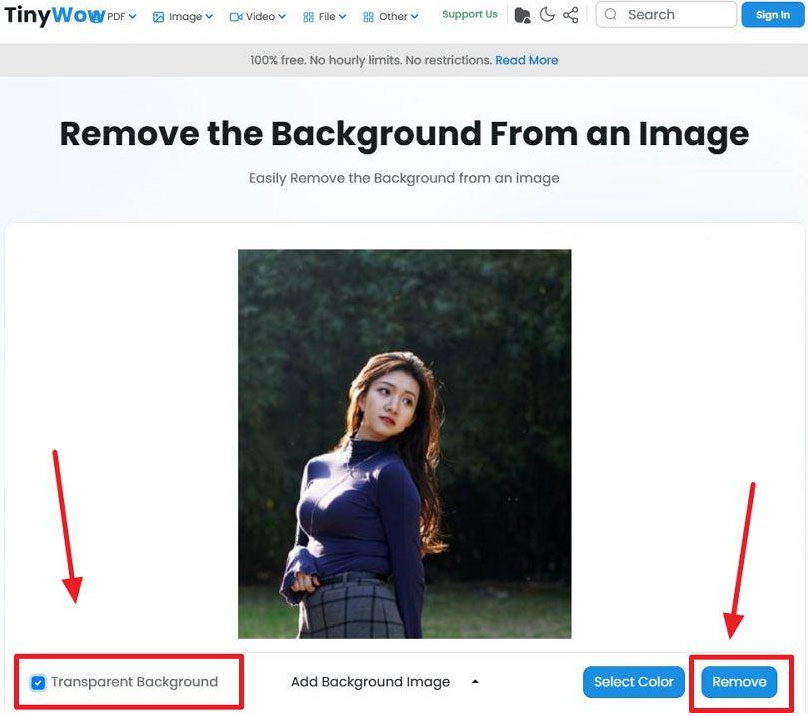Click the Add Background Image caret arrow
The height and width of the screenshot is (716, 808).
(x=475, y=682)
